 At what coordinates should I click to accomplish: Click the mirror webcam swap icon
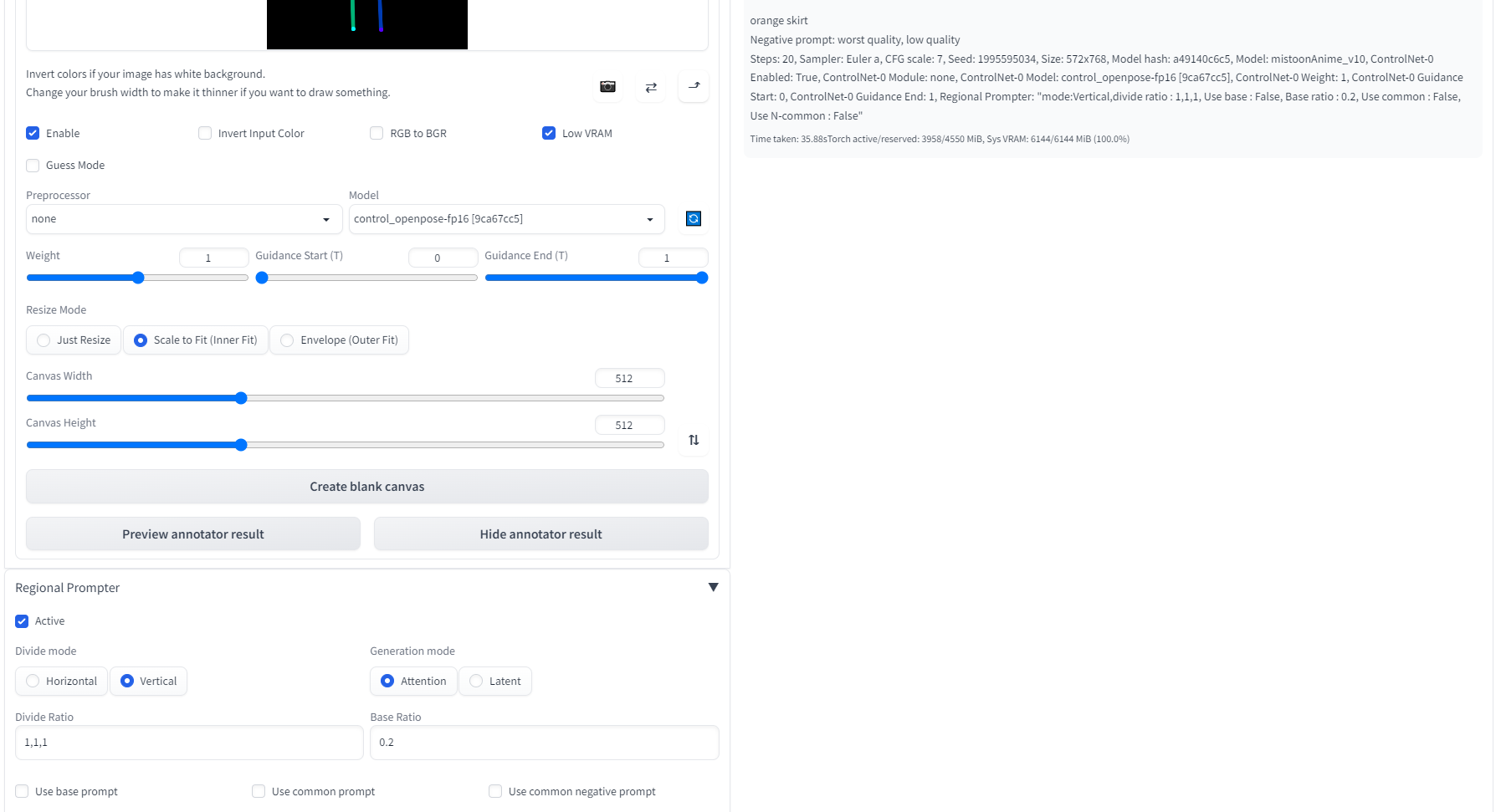coord(650,86)
